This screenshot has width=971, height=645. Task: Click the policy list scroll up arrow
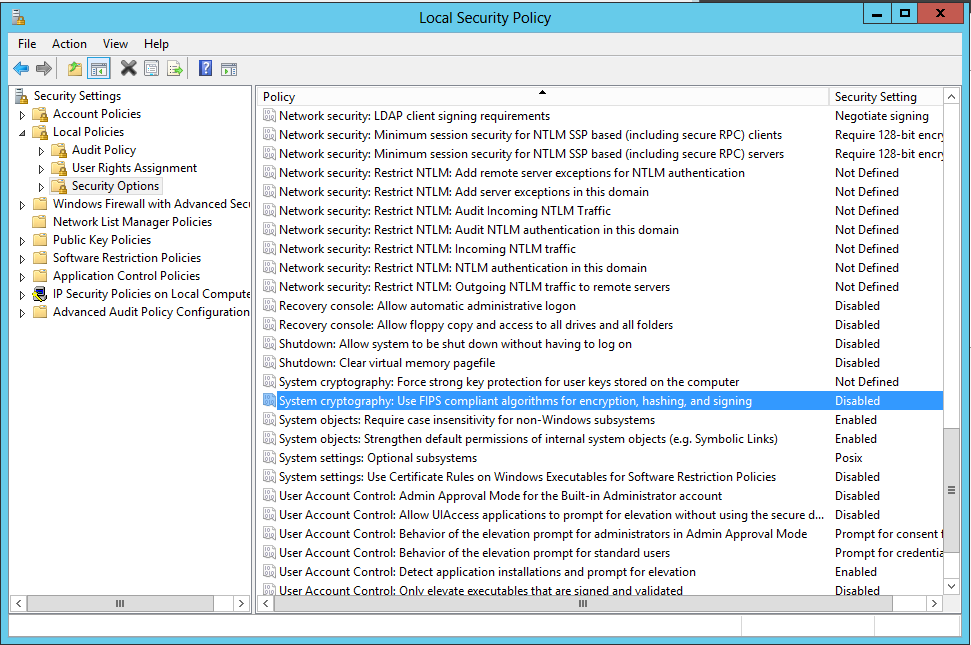951,97
